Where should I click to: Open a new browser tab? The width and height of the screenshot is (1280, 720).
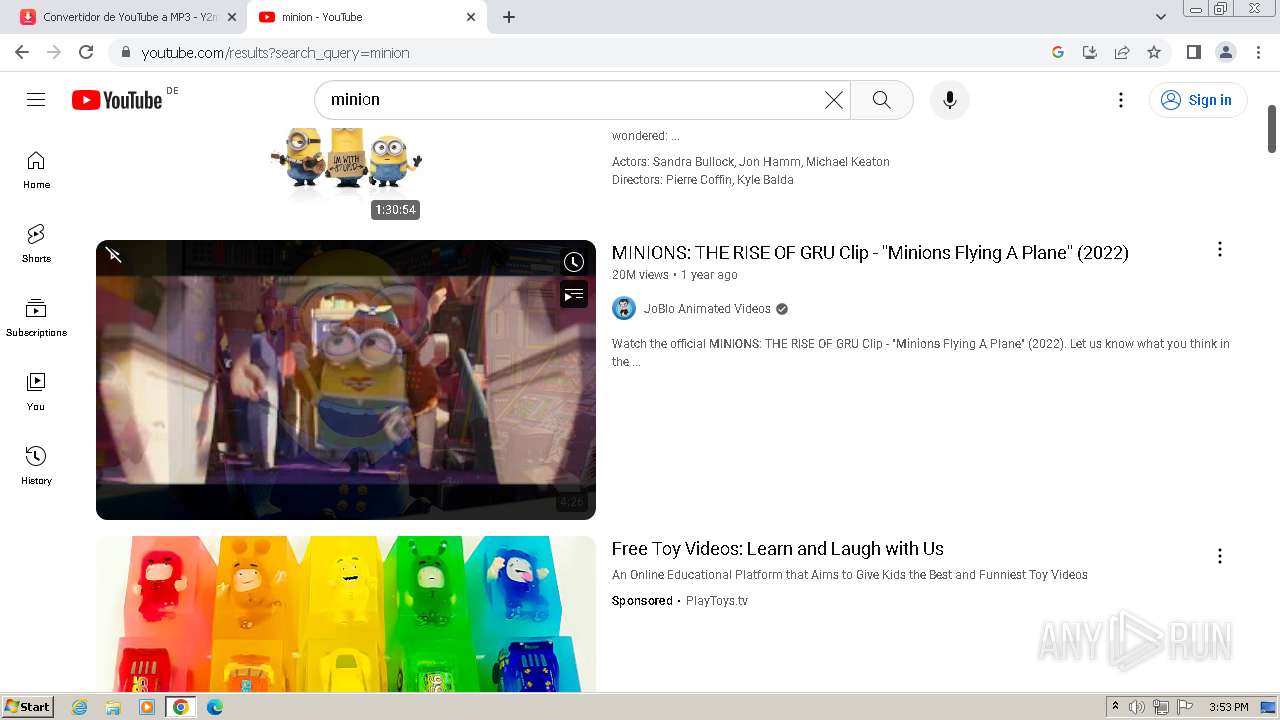click(x=509, y=17)
